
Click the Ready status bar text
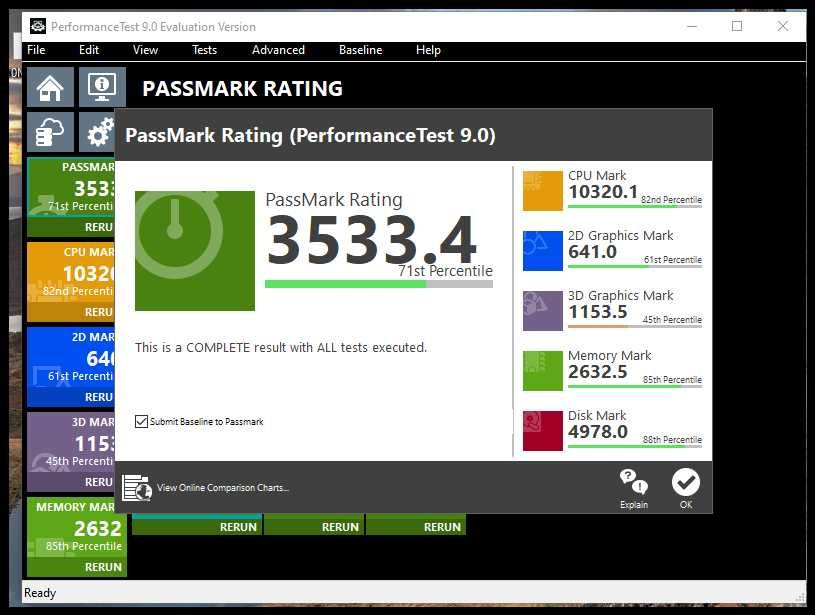click(40, 593)
